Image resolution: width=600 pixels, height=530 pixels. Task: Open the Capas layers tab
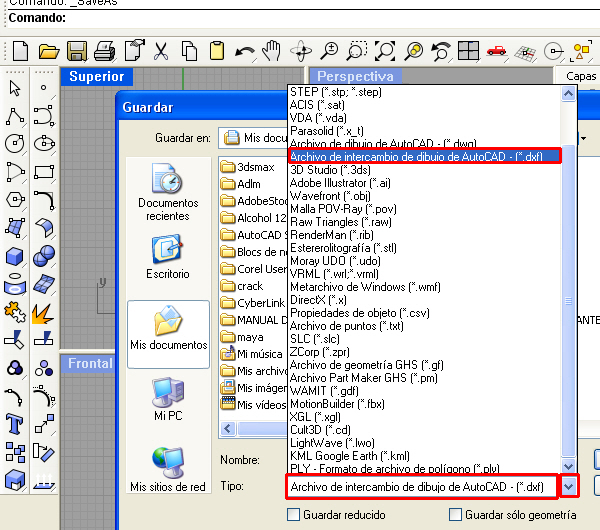coord(581,76)
